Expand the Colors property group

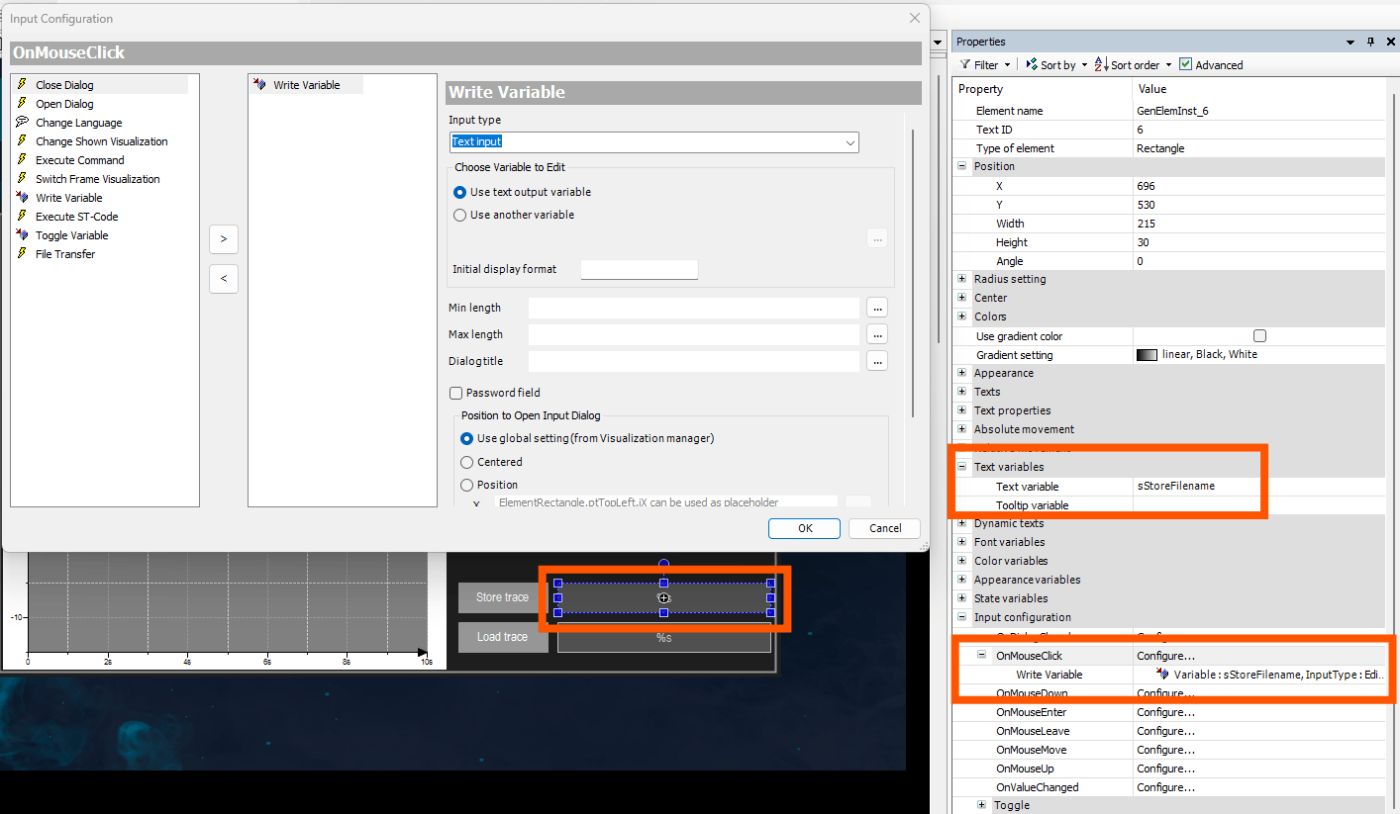pos(962,317)
